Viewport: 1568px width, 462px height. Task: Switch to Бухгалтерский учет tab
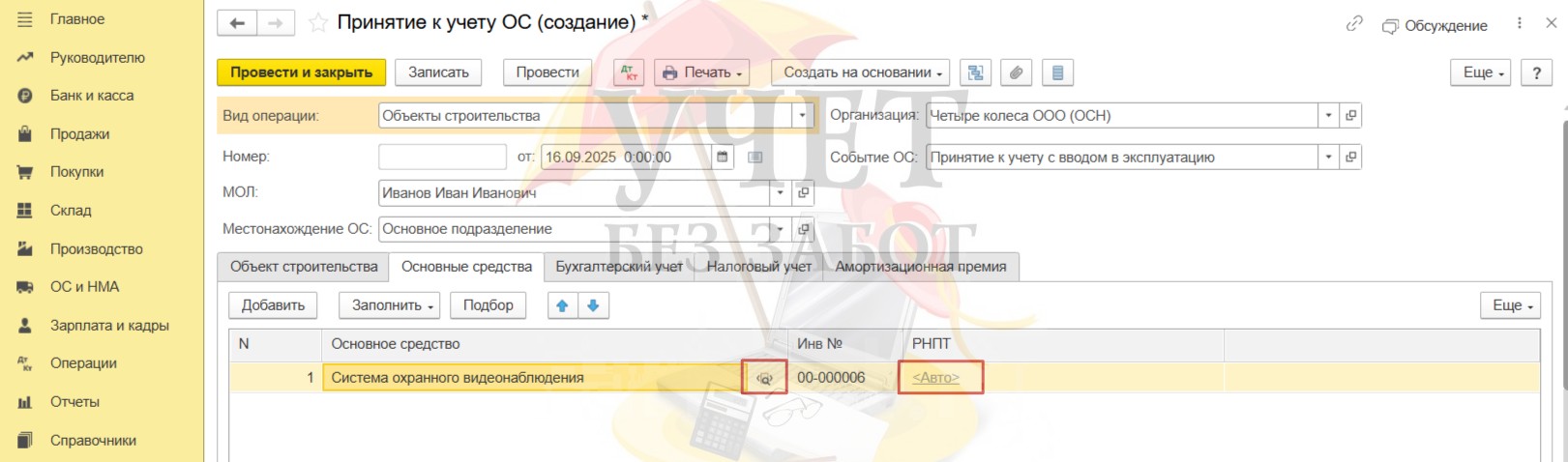coord(619,267)
